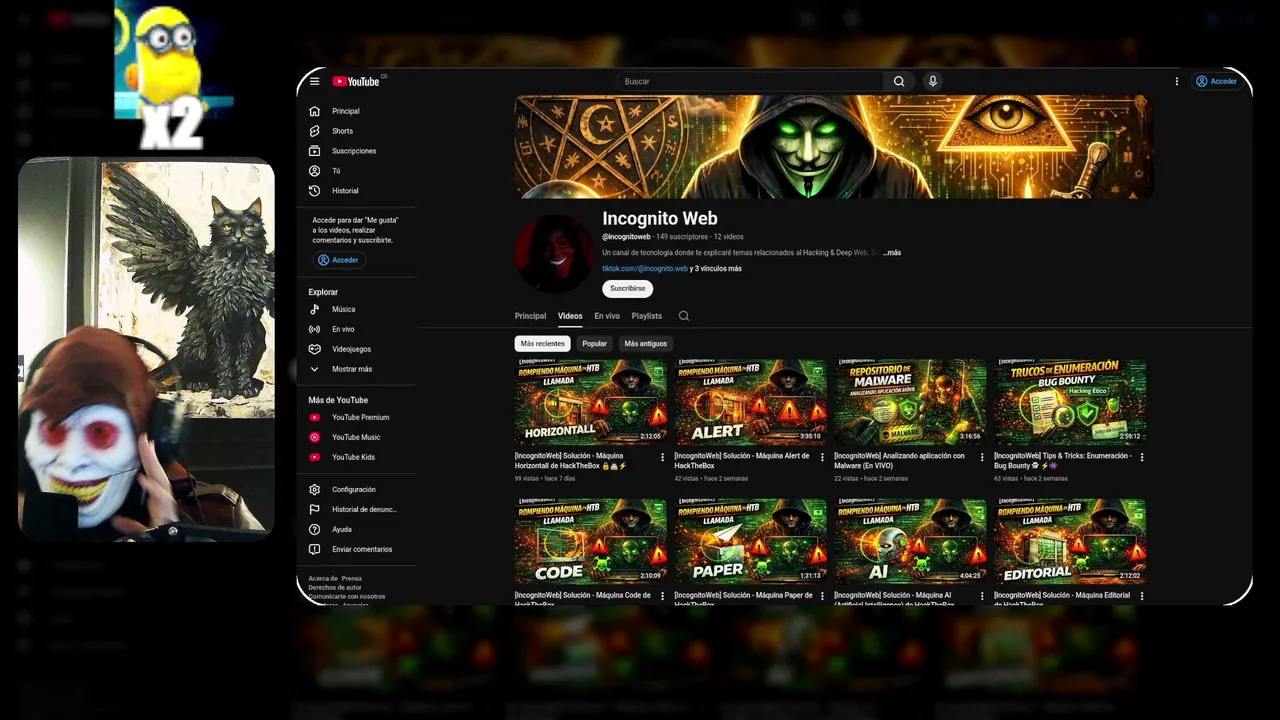
Task: Expand channel description with ...más
Action: point(892,253)
